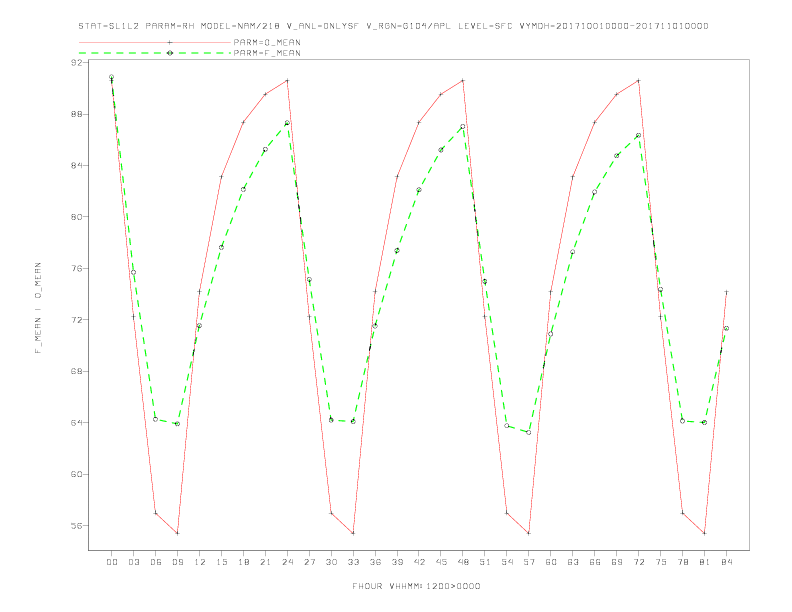Click the 92 tick label on y-axis
The image size is (792, 612).
pyautogui.click(x=77, y=63)
